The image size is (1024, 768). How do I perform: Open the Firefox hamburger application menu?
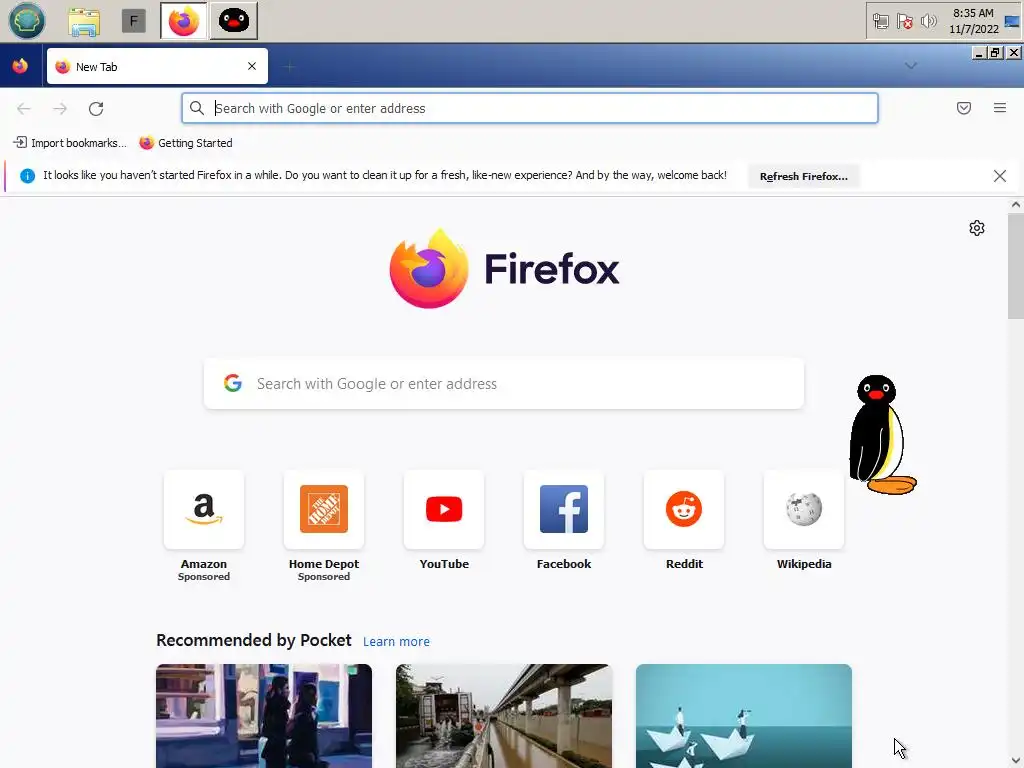[x=1000, y=108]
